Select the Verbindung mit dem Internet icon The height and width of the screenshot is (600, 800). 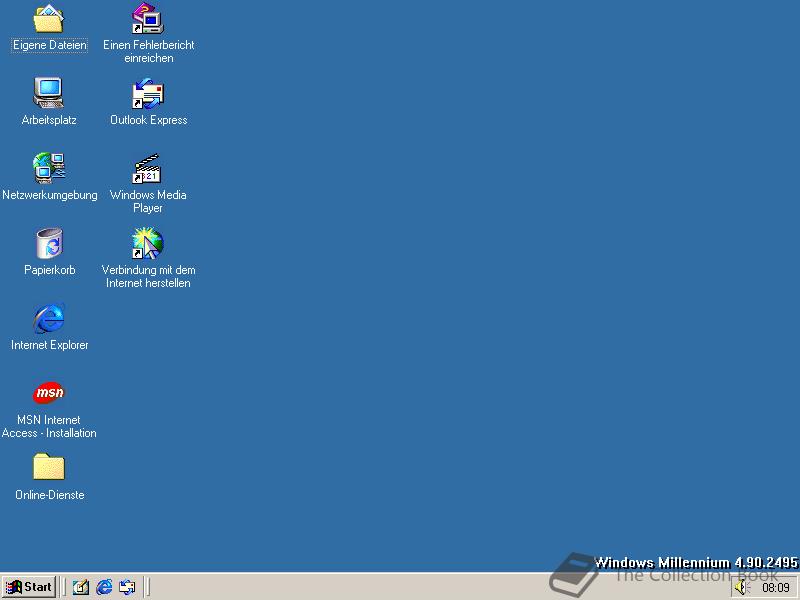[147, 243]
